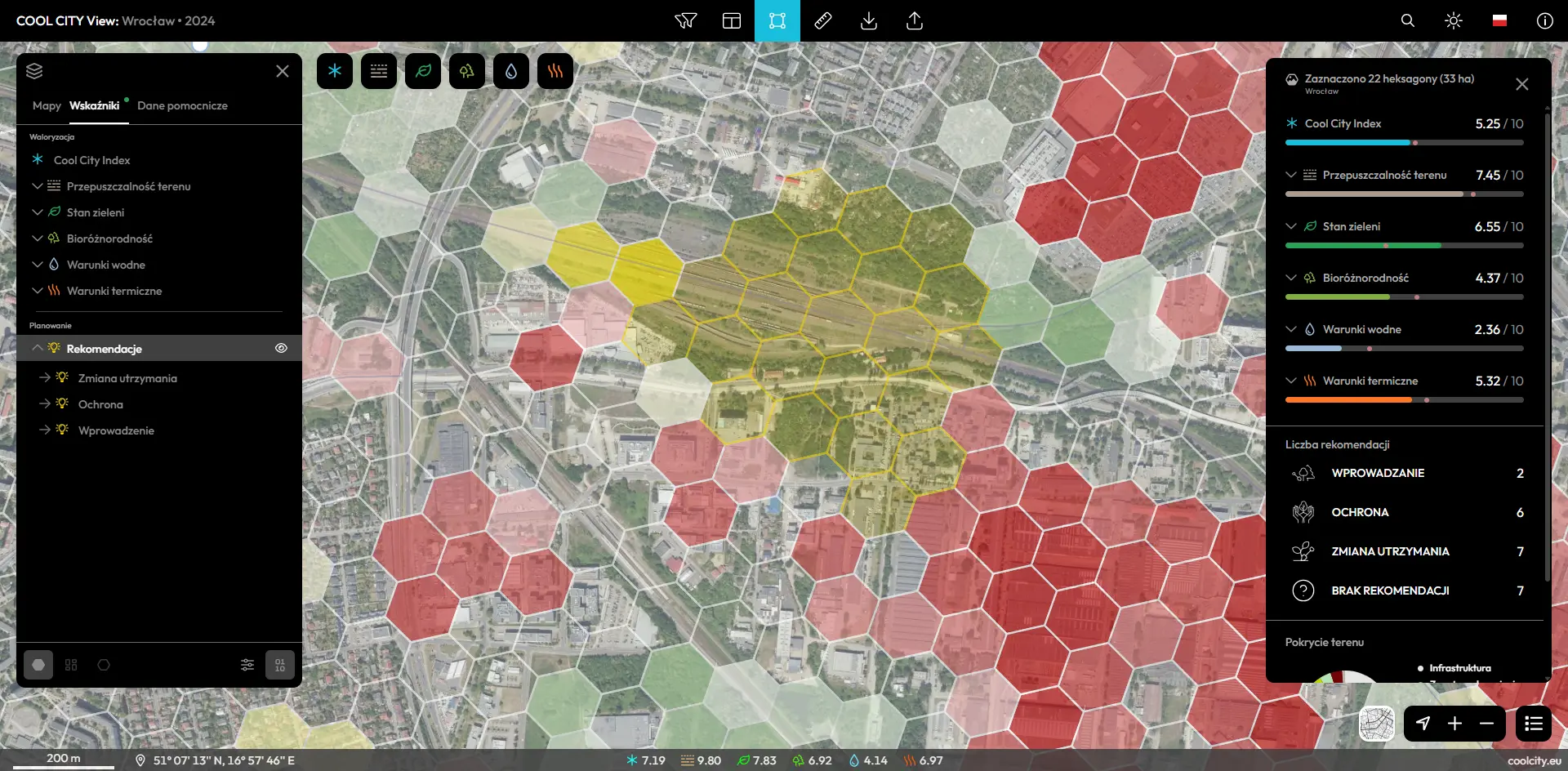
Task: Open the search tool
Action: pyautogui.click(x=1408, y=20)
